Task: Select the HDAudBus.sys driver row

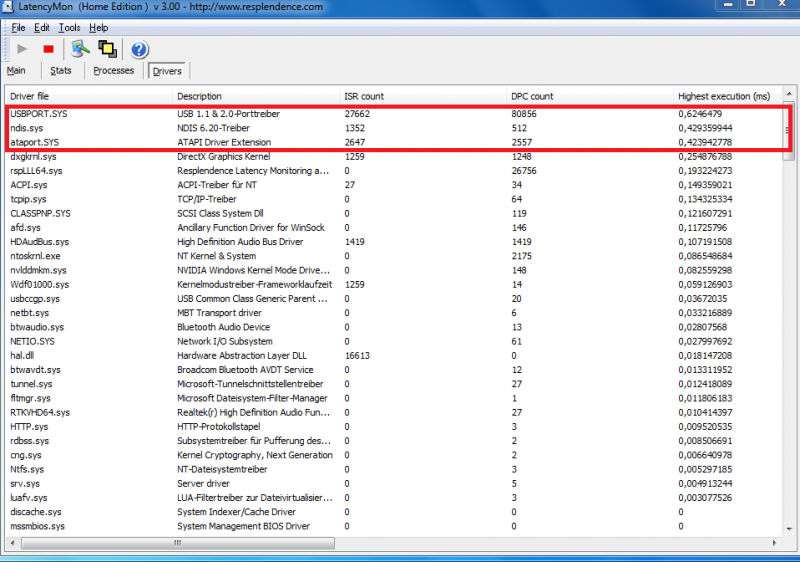Action: pyautogui.click(x=393, y=242)
